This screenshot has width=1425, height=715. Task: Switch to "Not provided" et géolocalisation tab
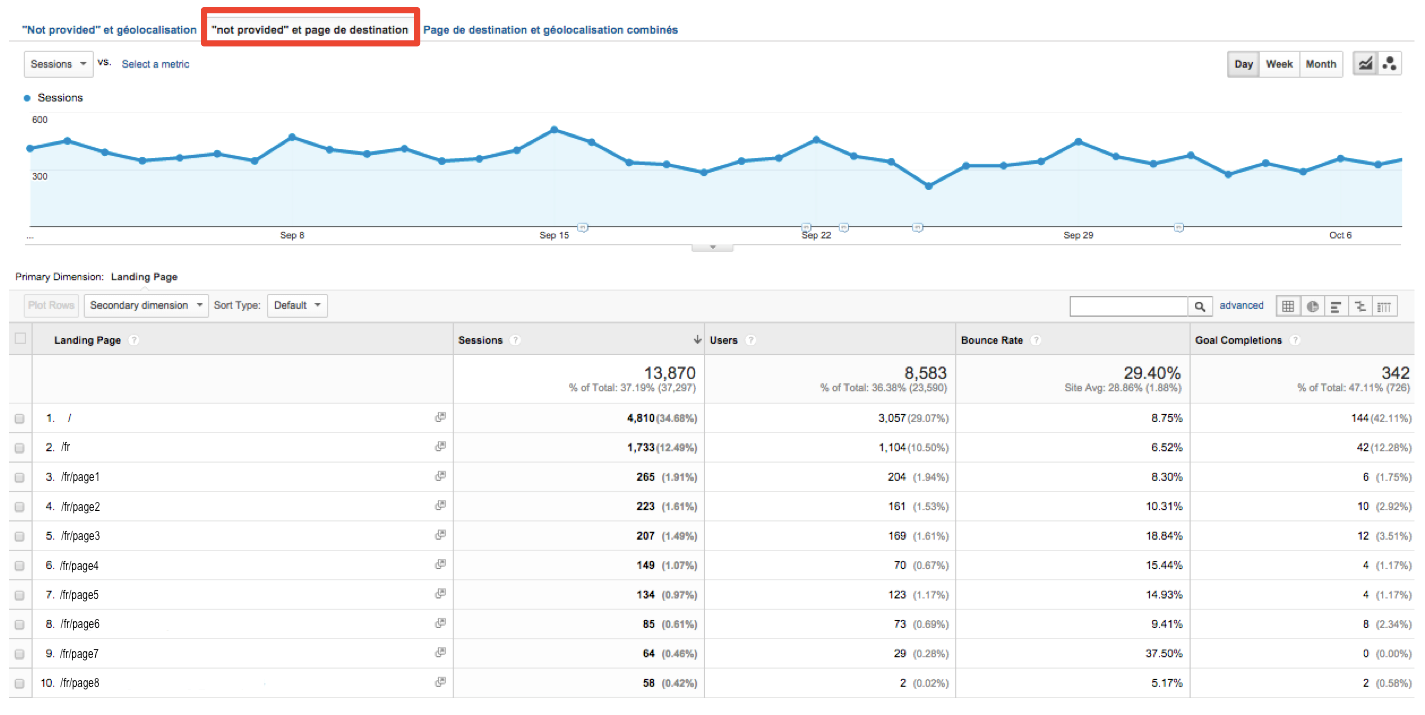tap(109, 30)
